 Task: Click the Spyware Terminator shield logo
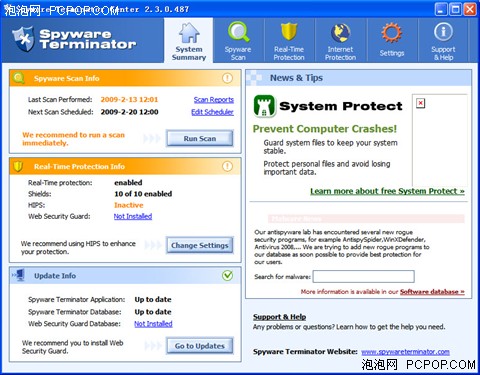click(23, 39)
